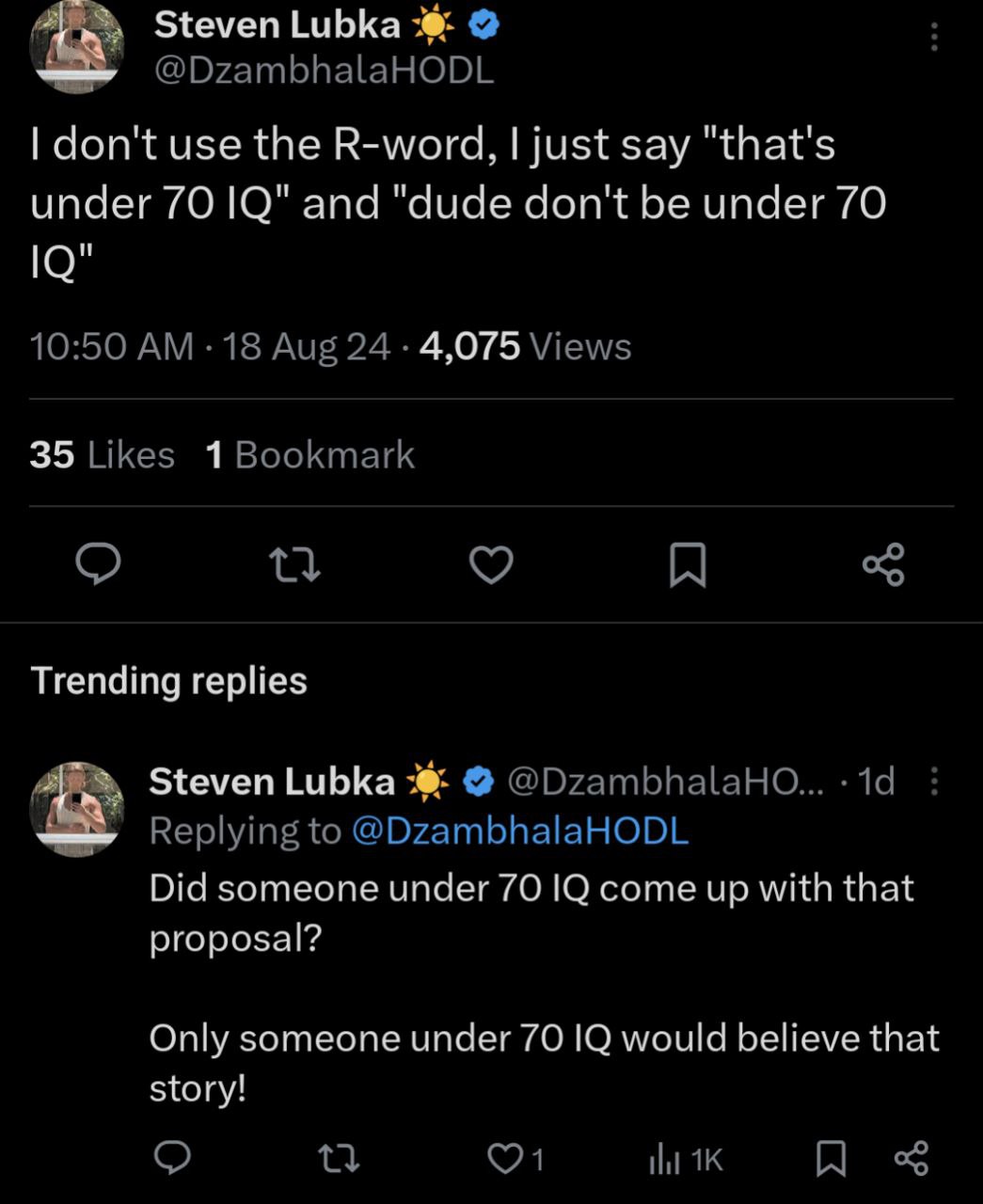Open the @DzambhalaHODL mention link

click(x=519, y=831)
